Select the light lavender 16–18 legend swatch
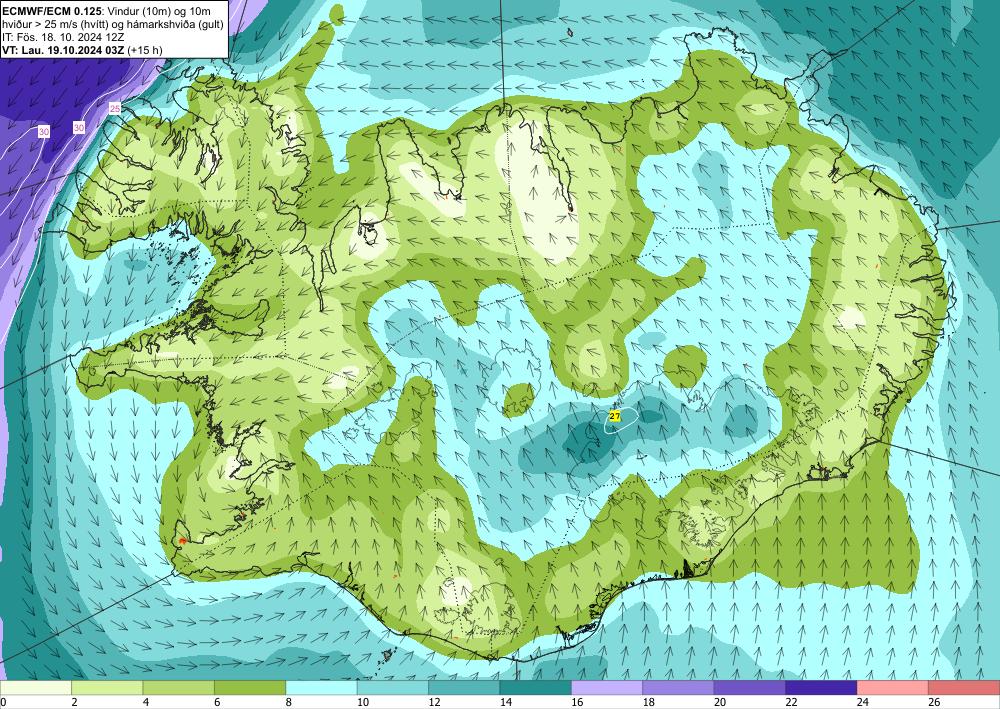This screenshot has width=1000, height=709. coord(607,688)
